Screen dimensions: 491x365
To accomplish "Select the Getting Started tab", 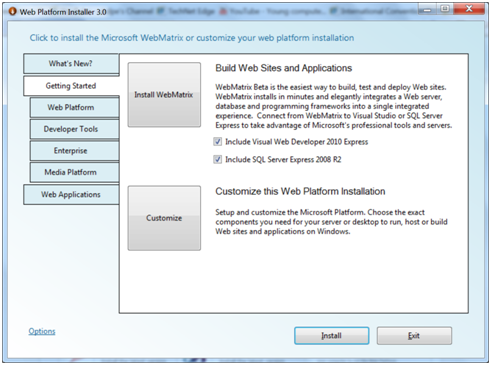I will tap(71, 86).
